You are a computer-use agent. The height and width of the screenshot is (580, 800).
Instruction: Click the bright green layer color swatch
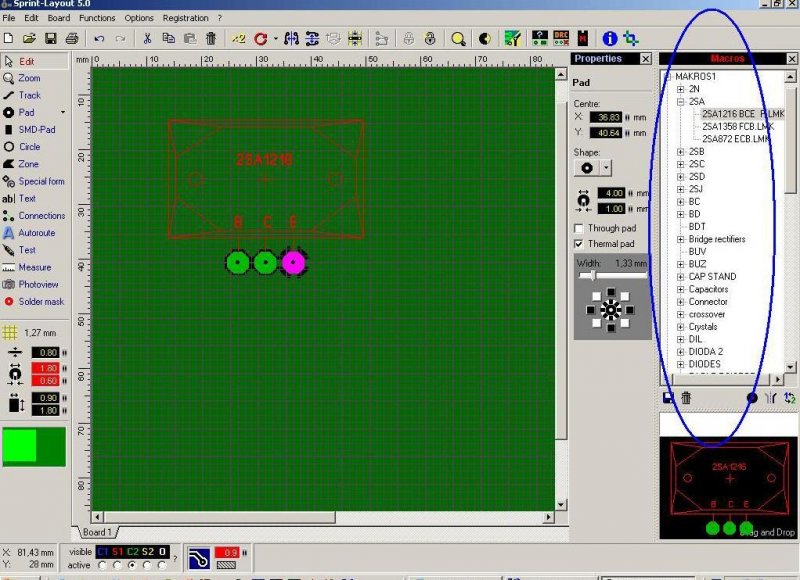(x=19, y=445)
